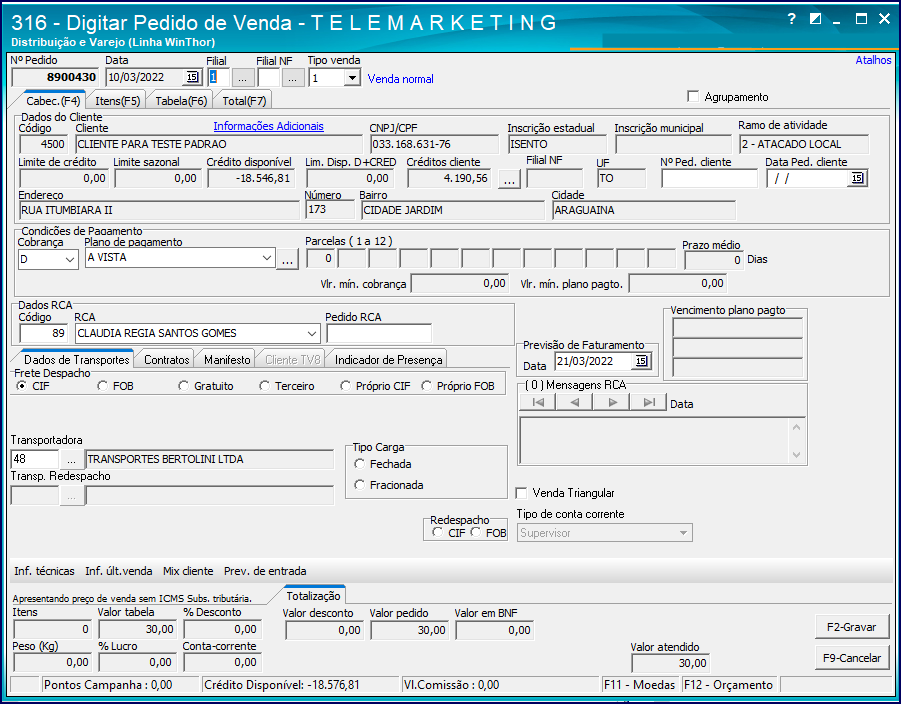The height and width of the screenshot is (704, 901).
Task: Open the Atalhos link
Action: click(x=873, y=60)
